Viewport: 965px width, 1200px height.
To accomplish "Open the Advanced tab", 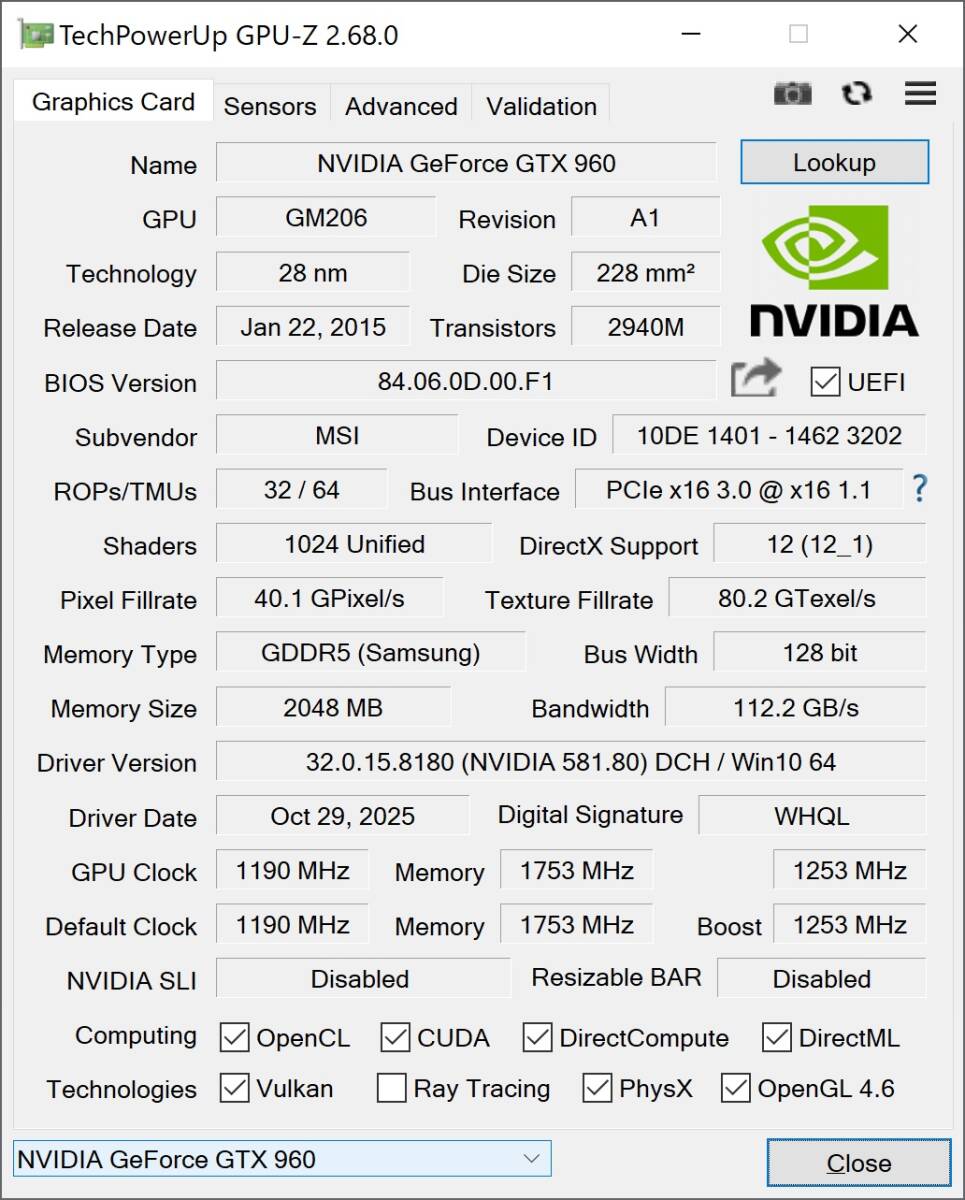I will point(401,106).
